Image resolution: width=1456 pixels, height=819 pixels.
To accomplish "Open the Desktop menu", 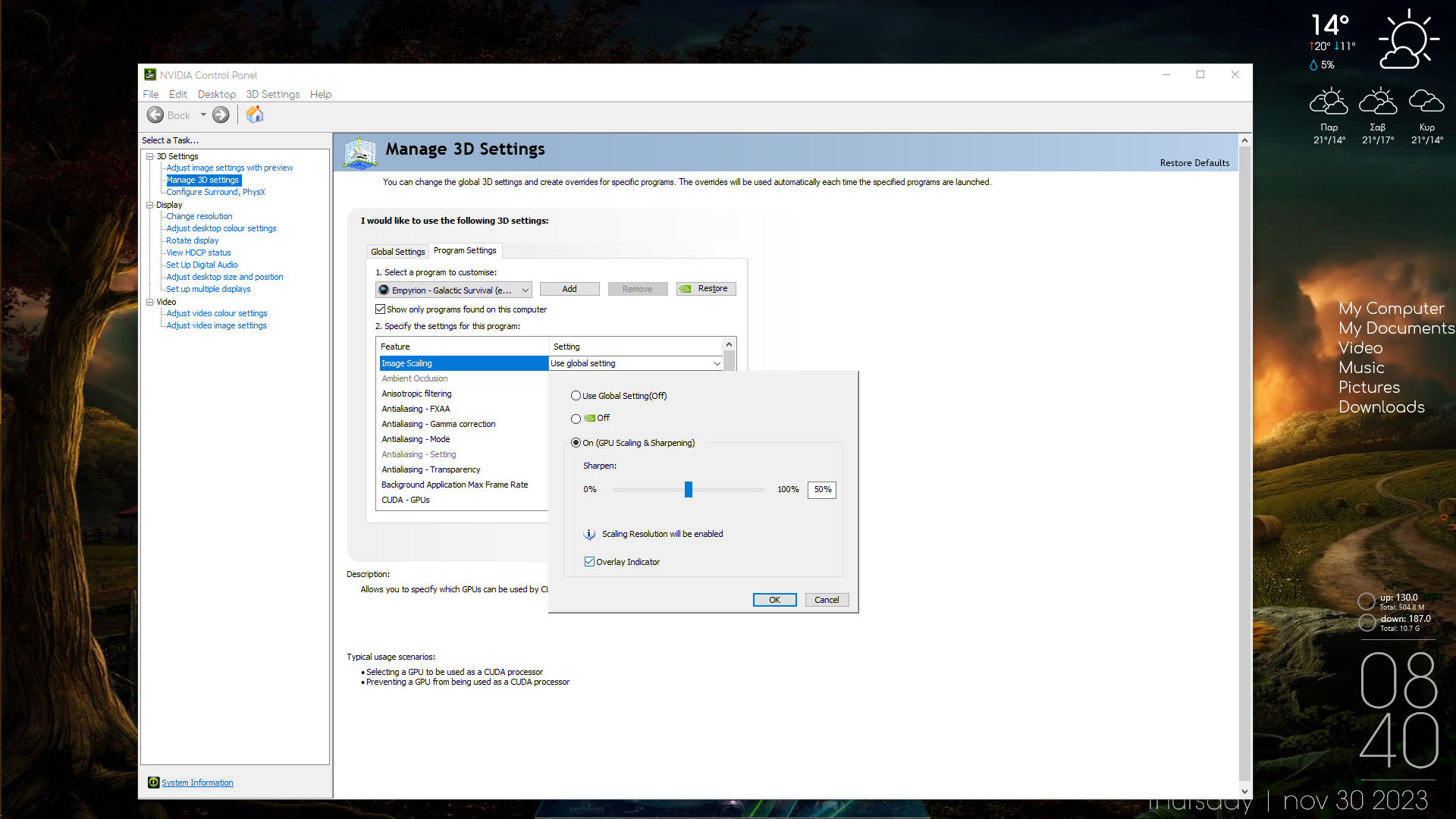I will tap(217, 94).
